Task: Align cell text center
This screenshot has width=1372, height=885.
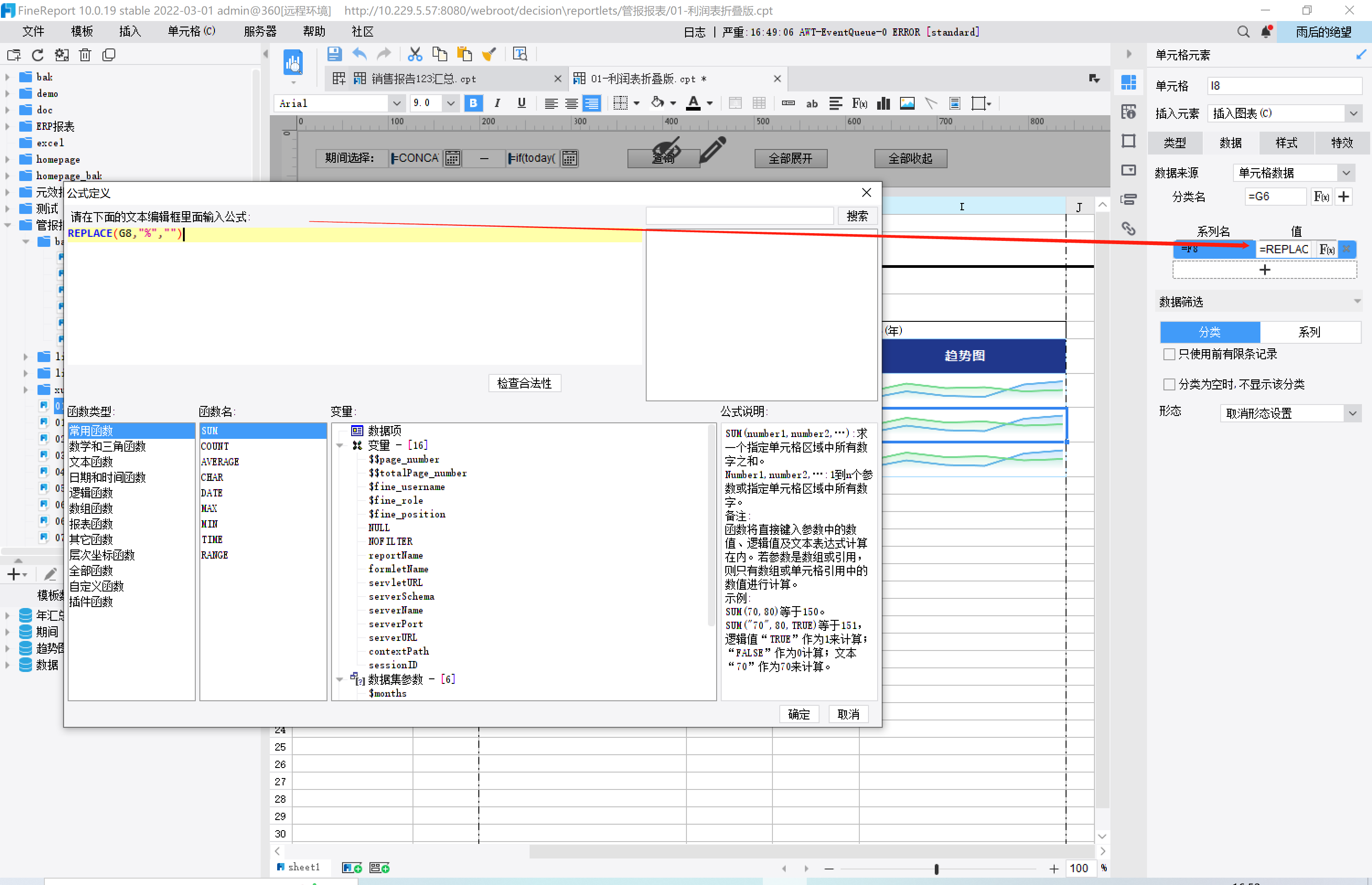Action: pyautogui.click(x=571, y=103)
